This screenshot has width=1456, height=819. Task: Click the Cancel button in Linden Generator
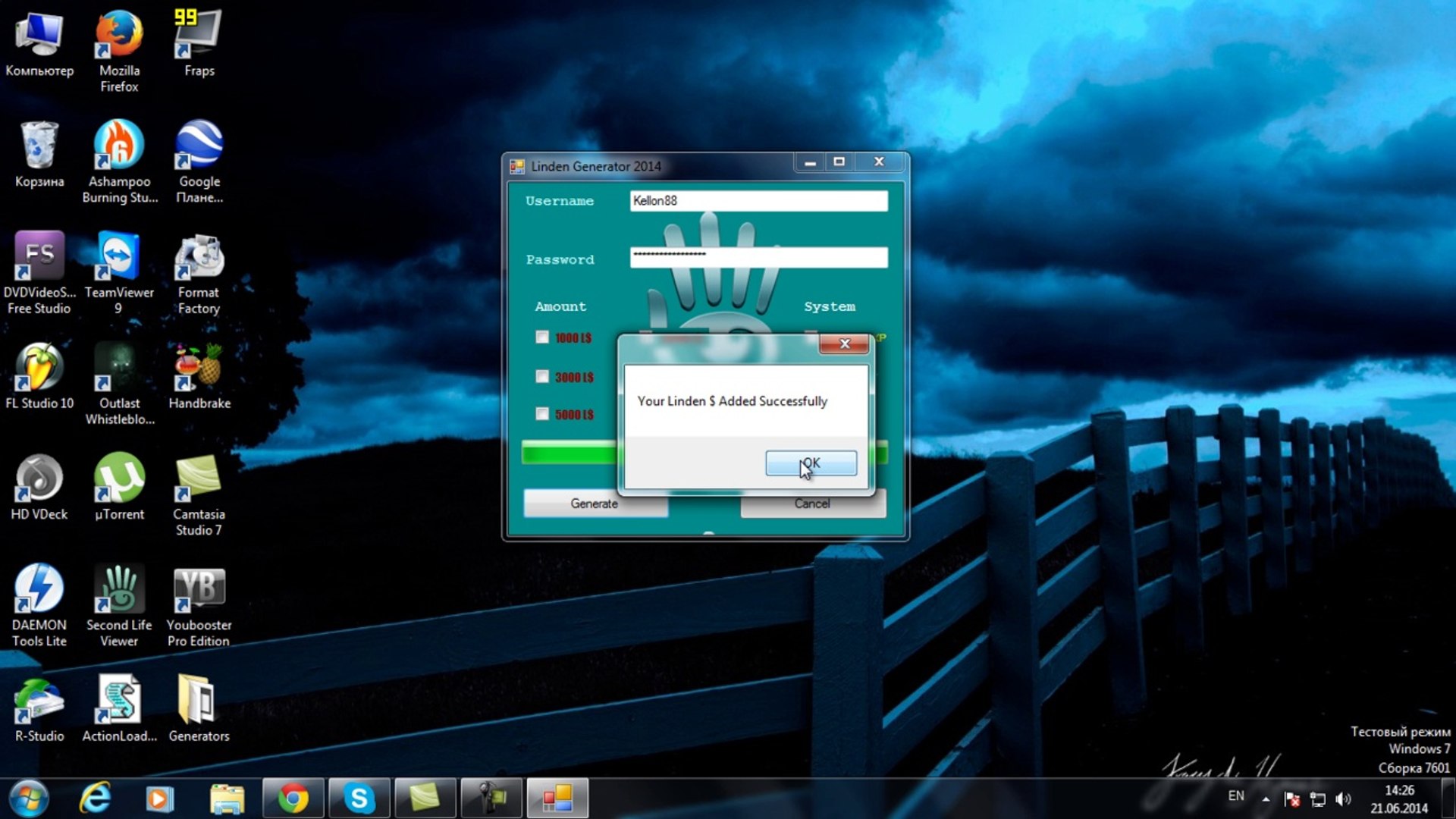(x=812, y=504)
